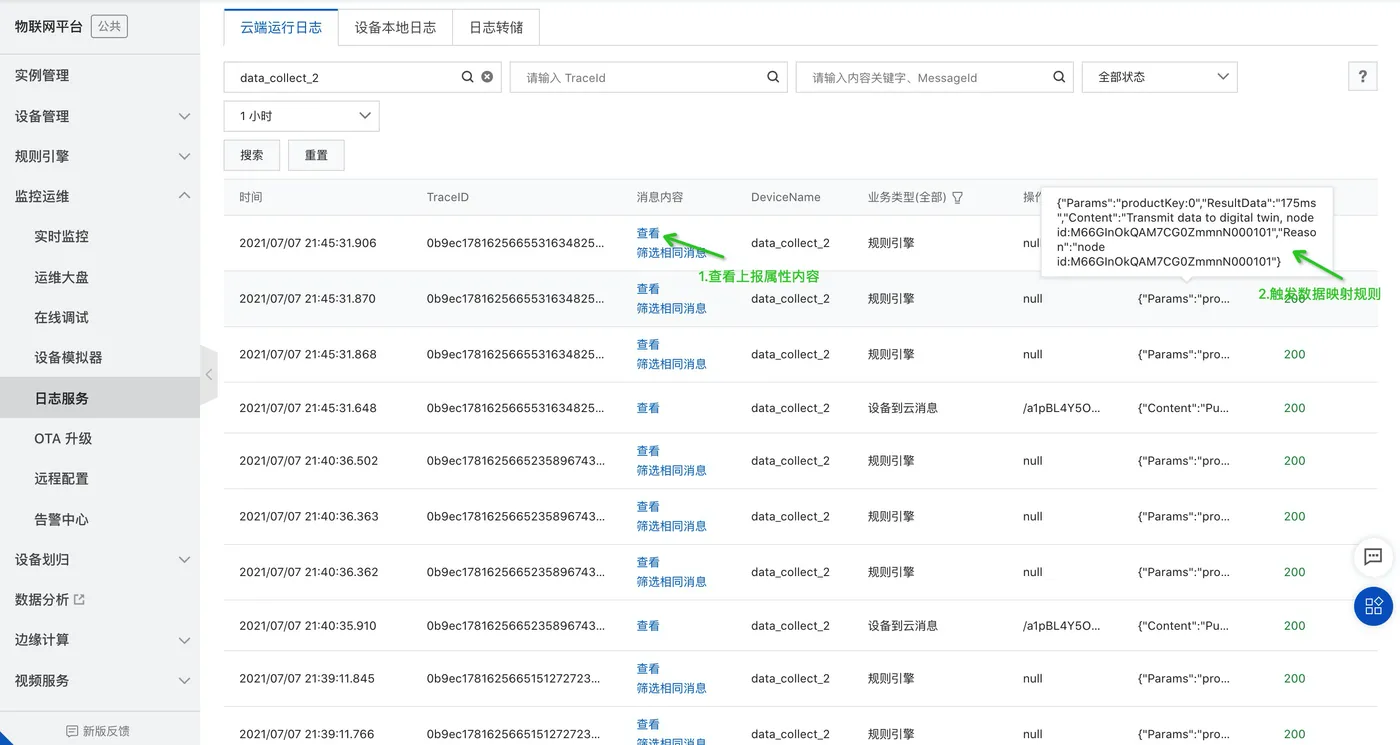This screenshot has height=745, width=1400.
Task: Open 数据分析 external link in sidebar
Action: point(50,600)
